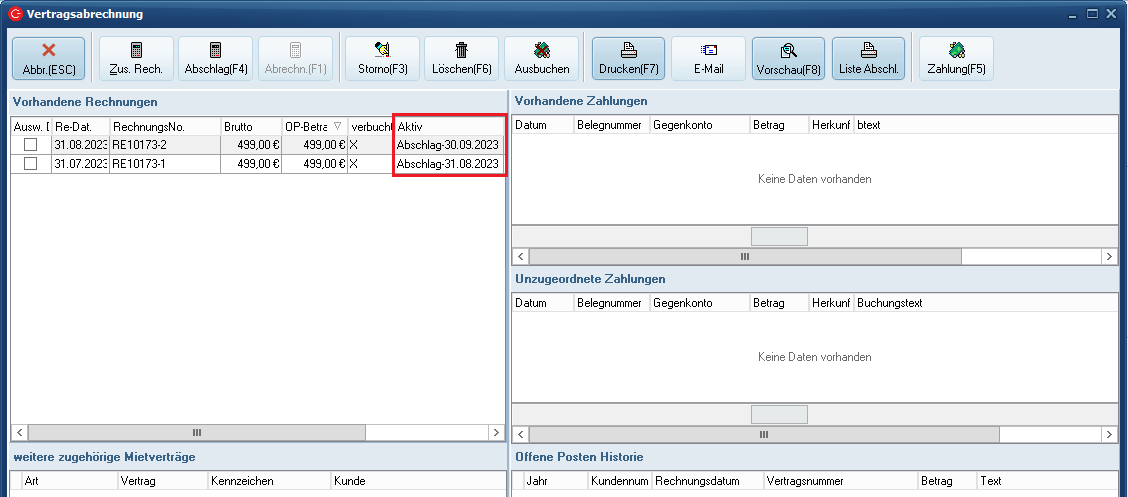Click the Abbr.(ESC) cancel button

(x=49, y=59)
